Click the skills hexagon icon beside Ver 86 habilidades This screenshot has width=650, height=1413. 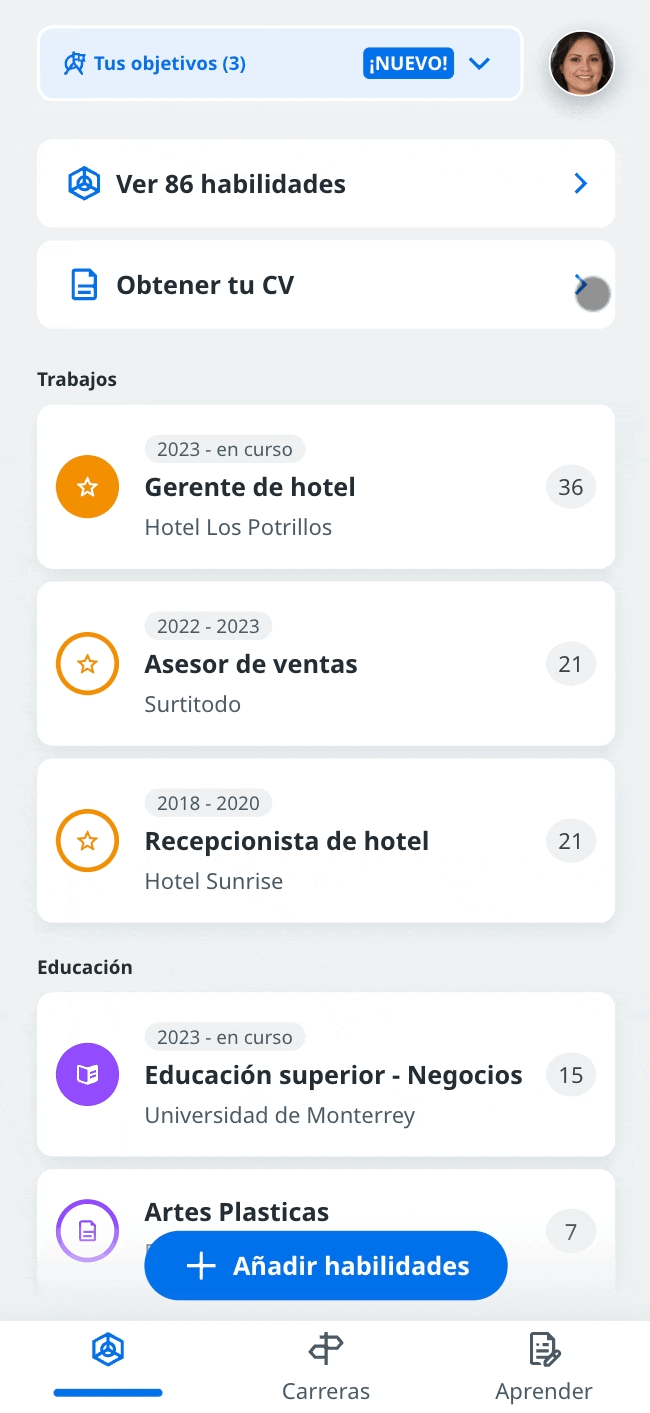[84, 184]
